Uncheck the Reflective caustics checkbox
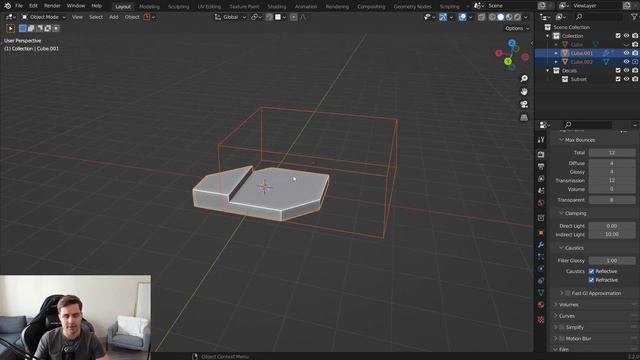 point(591,271)
